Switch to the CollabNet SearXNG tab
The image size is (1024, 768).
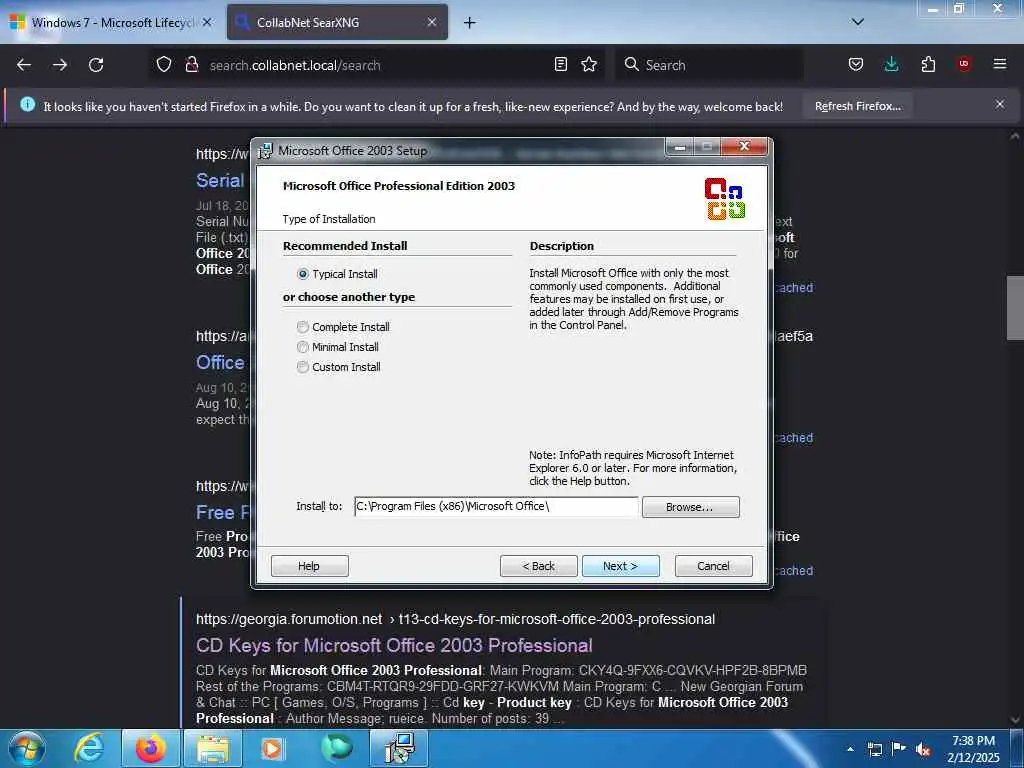tap(337, 22)
